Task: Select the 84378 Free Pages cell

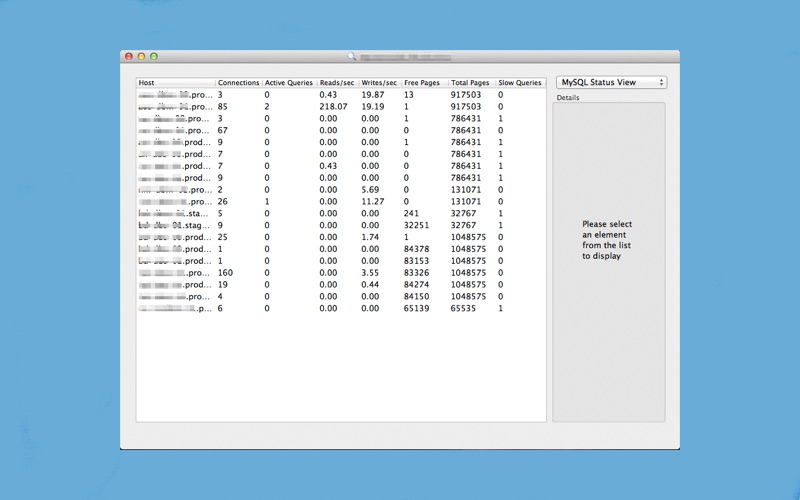Action: 416,249
